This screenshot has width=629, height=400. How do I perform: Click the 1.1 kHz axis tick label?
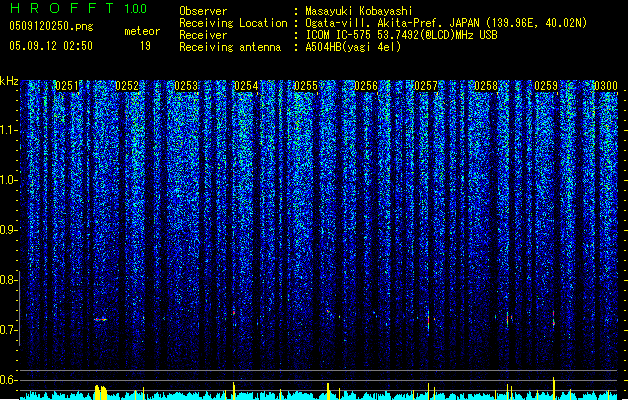click(x=9, y=130)
